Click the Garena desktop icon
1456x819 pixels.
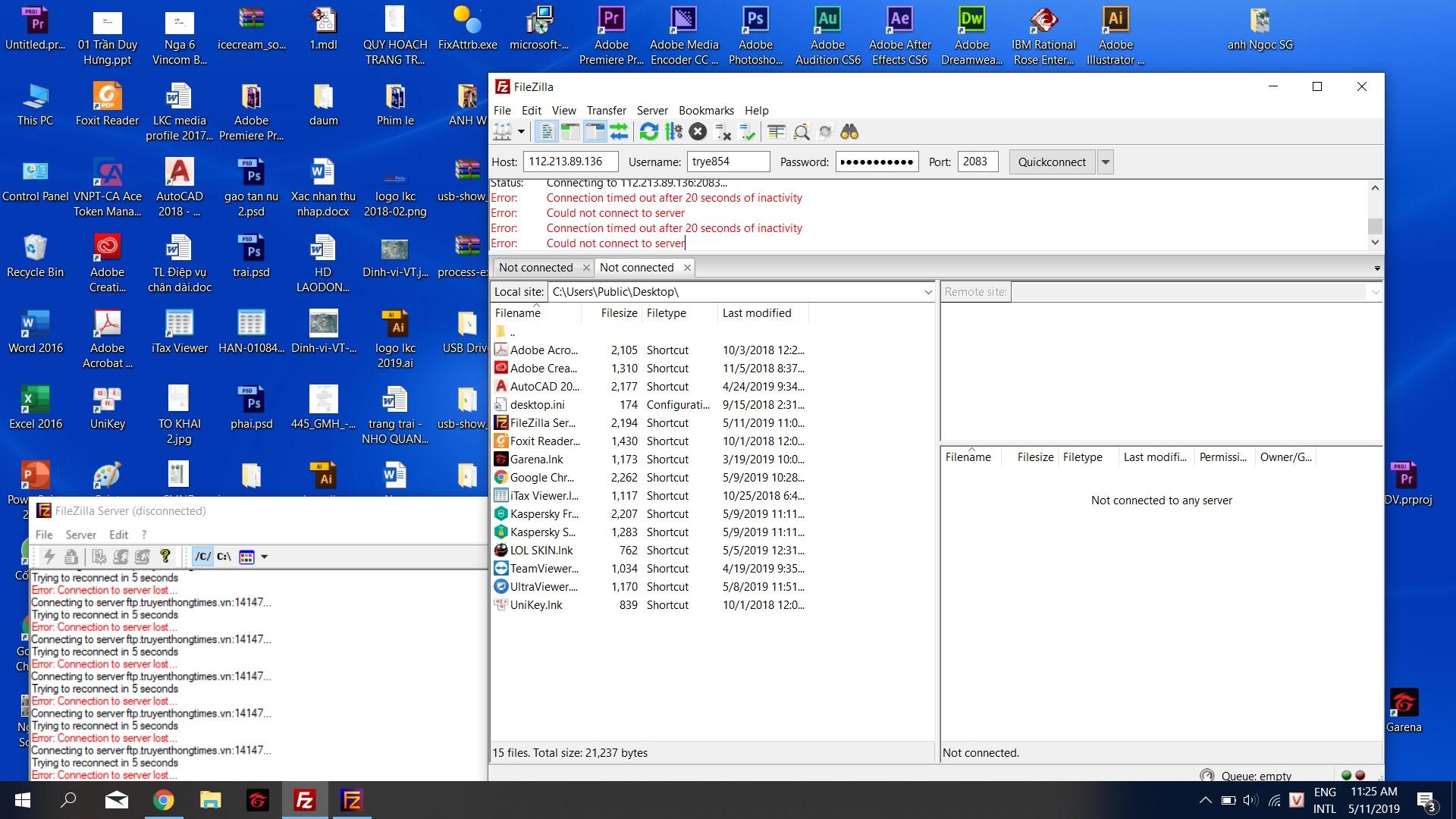coord(1404,711)
